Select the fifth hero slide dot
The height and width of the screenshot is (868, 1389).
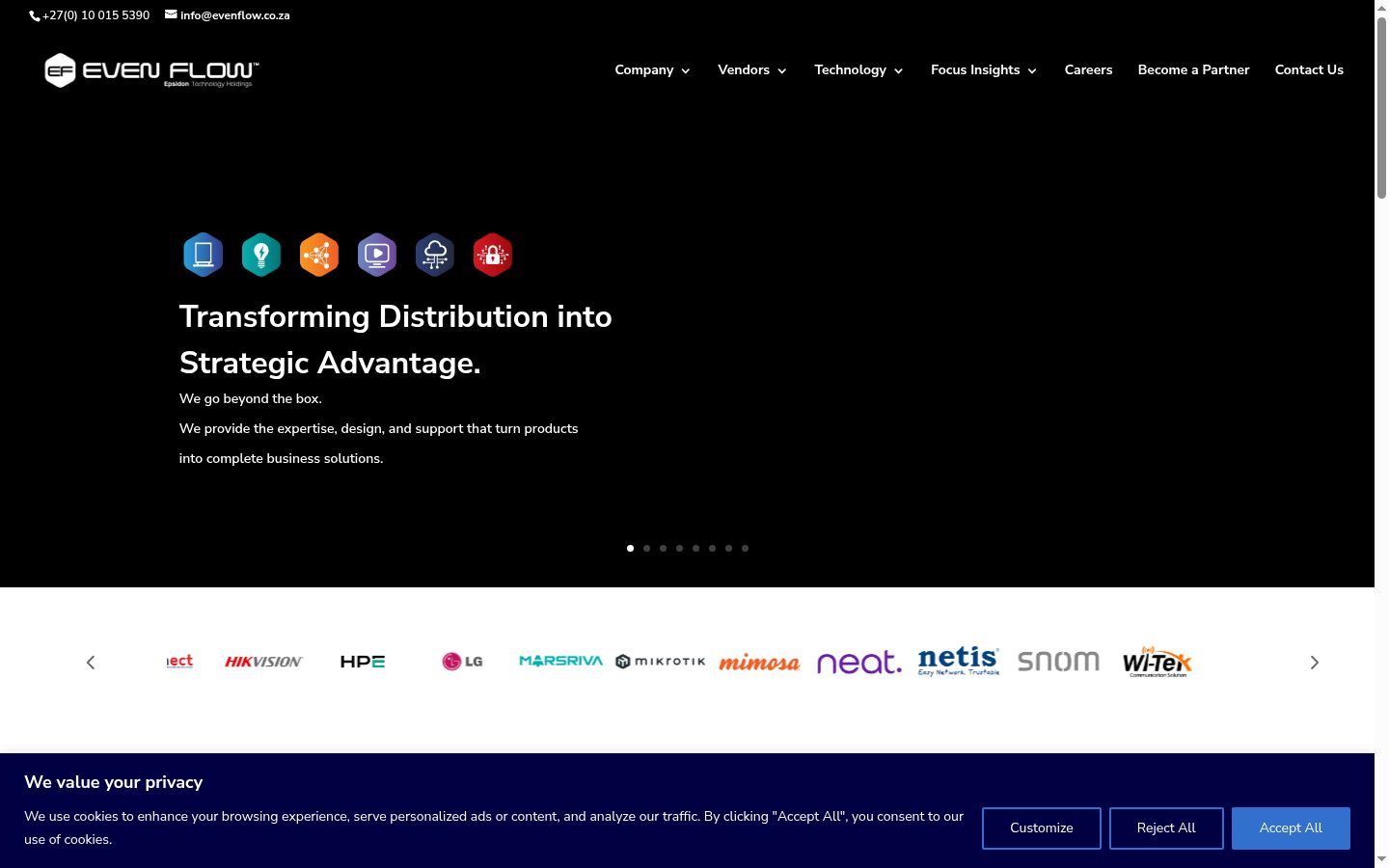click(x=695, y=548)
